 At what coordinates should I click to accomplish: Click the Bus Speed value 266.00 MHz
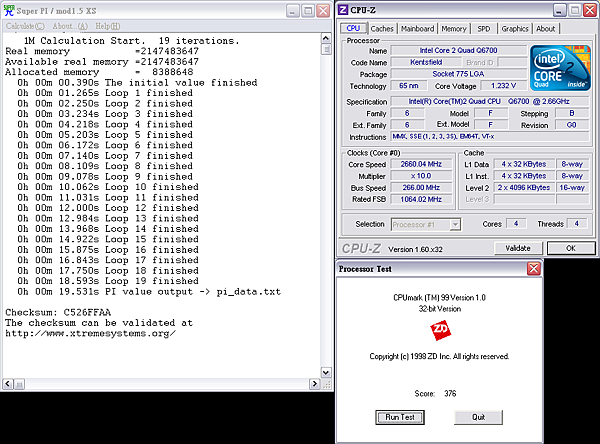421,188
